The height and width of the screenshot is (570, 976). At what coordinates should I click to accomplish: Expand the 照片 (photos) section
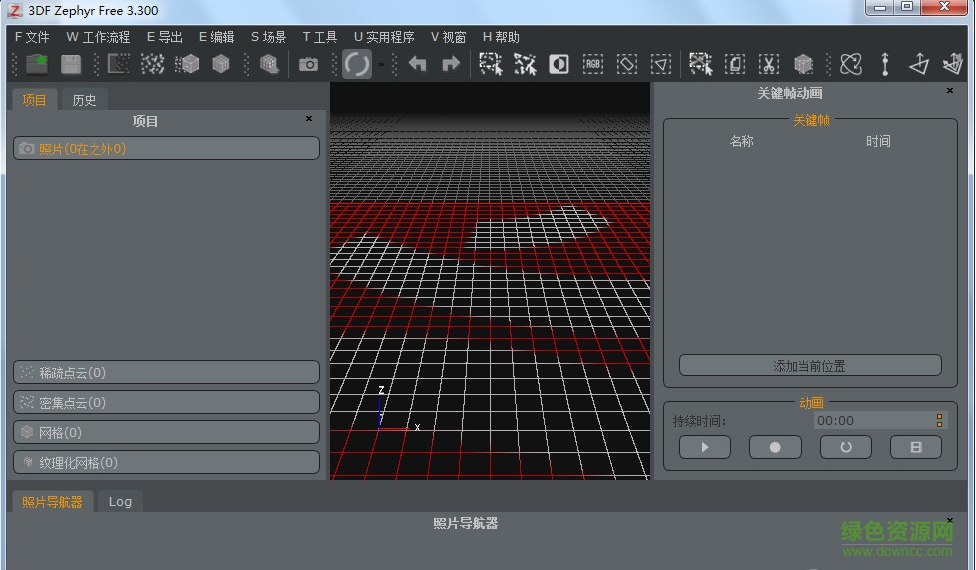166,148
